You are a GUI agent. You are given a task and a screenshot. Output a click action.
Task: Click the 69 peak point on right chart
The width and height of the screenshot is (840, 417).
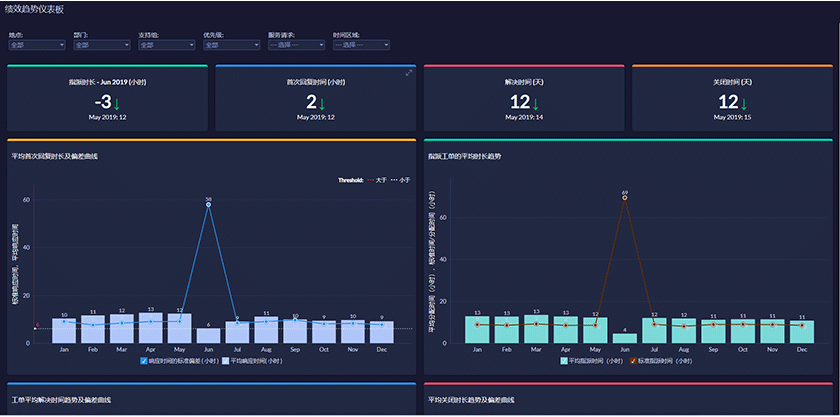click(x=625, y=198)
